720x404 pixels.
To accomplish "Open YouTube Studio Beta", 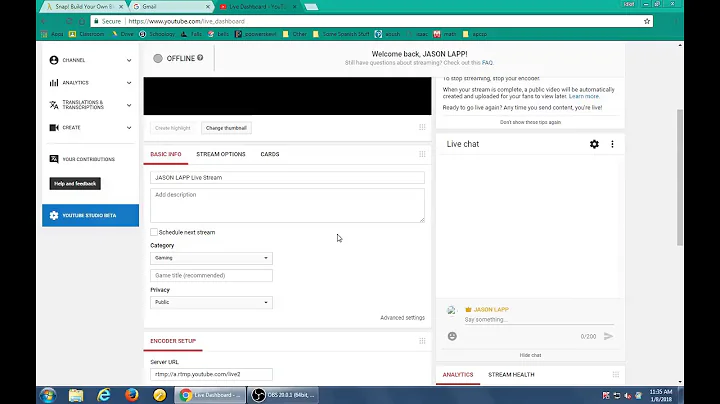I will pos(90,215).
